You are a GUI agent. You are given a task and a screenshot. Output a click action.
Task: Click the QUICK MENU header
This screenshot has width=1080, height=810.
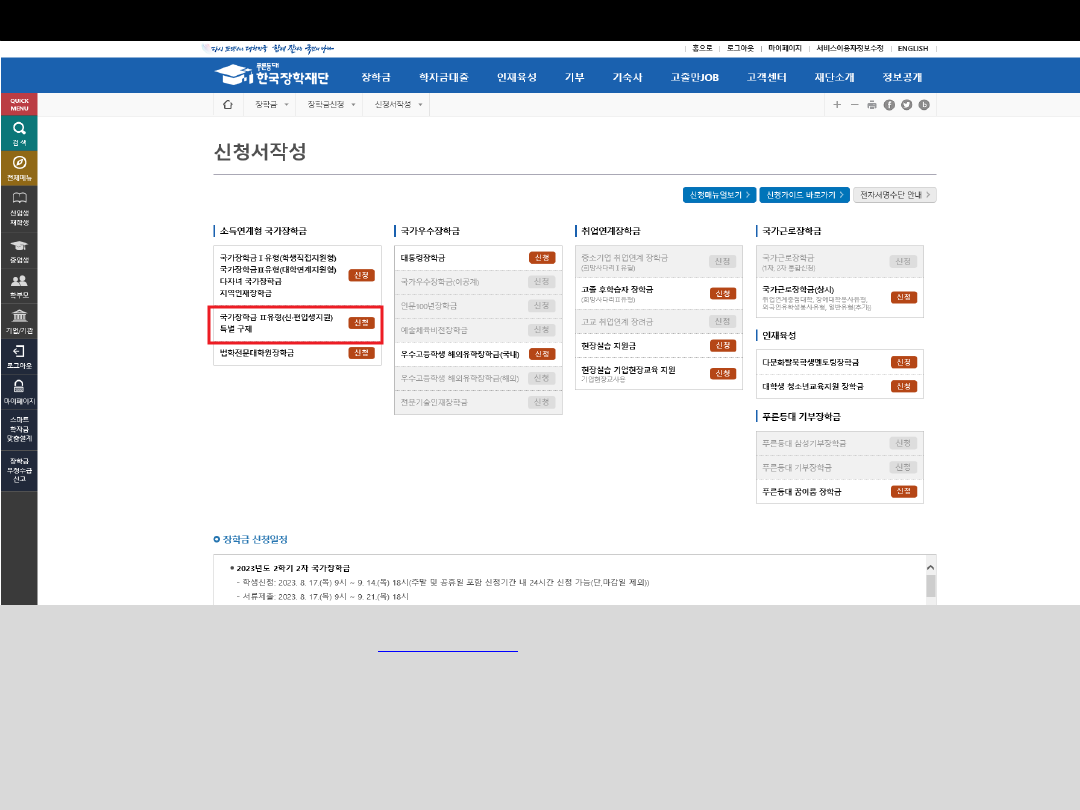click(19, 104)
